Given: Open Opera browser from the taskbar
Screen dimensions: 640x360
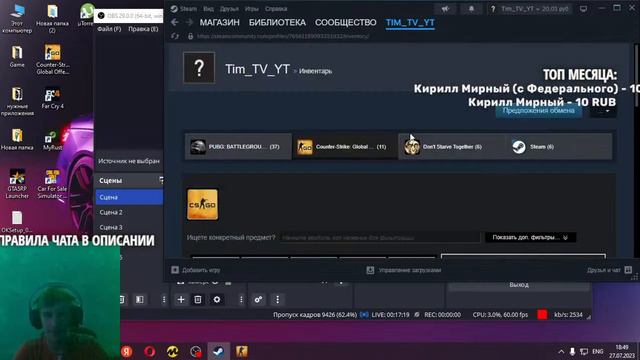Looking at the screenshot, I should click(149, 351).
